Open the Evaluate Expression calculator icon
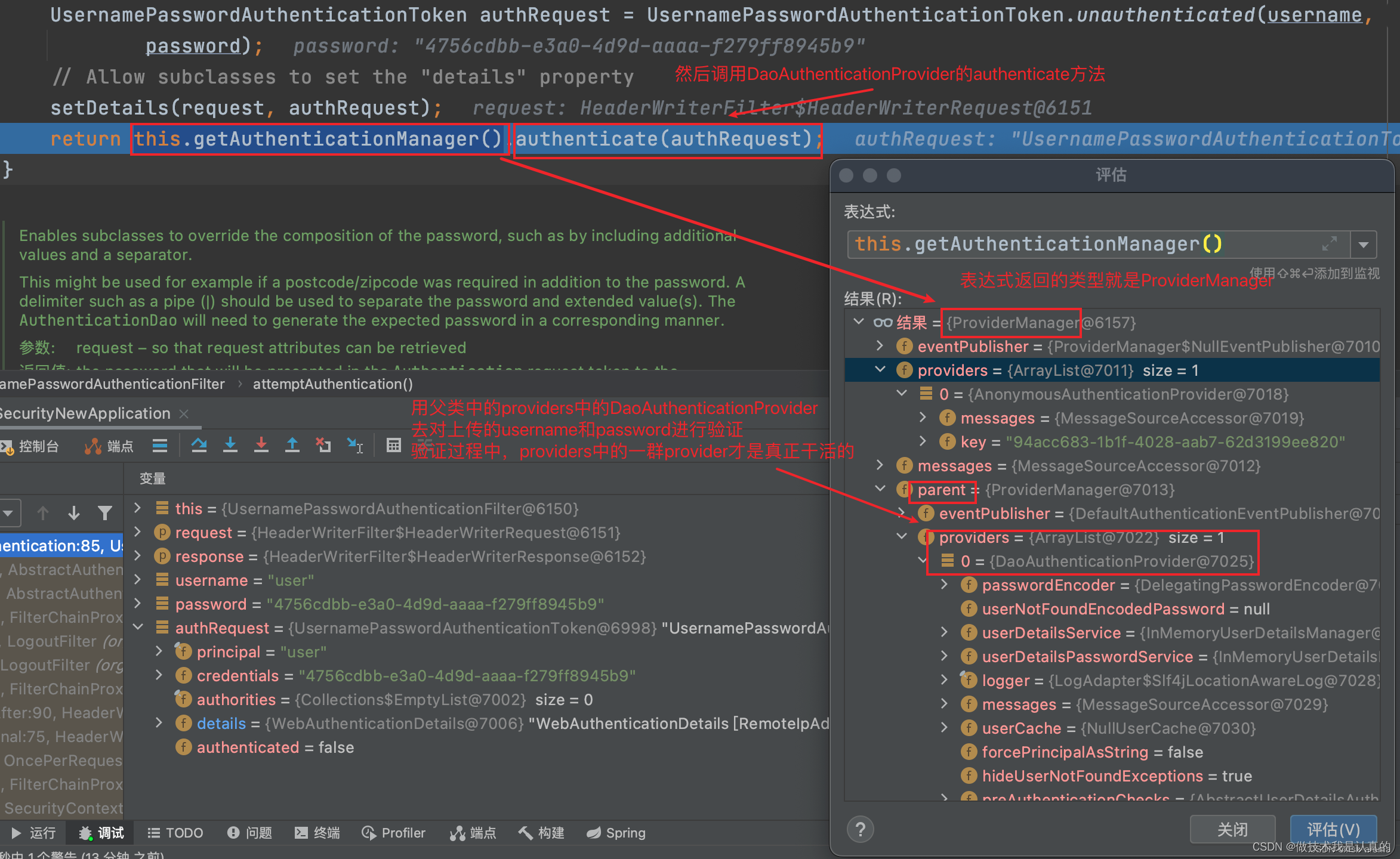This screenshot has width=1400, height=859. pos(393,445)
